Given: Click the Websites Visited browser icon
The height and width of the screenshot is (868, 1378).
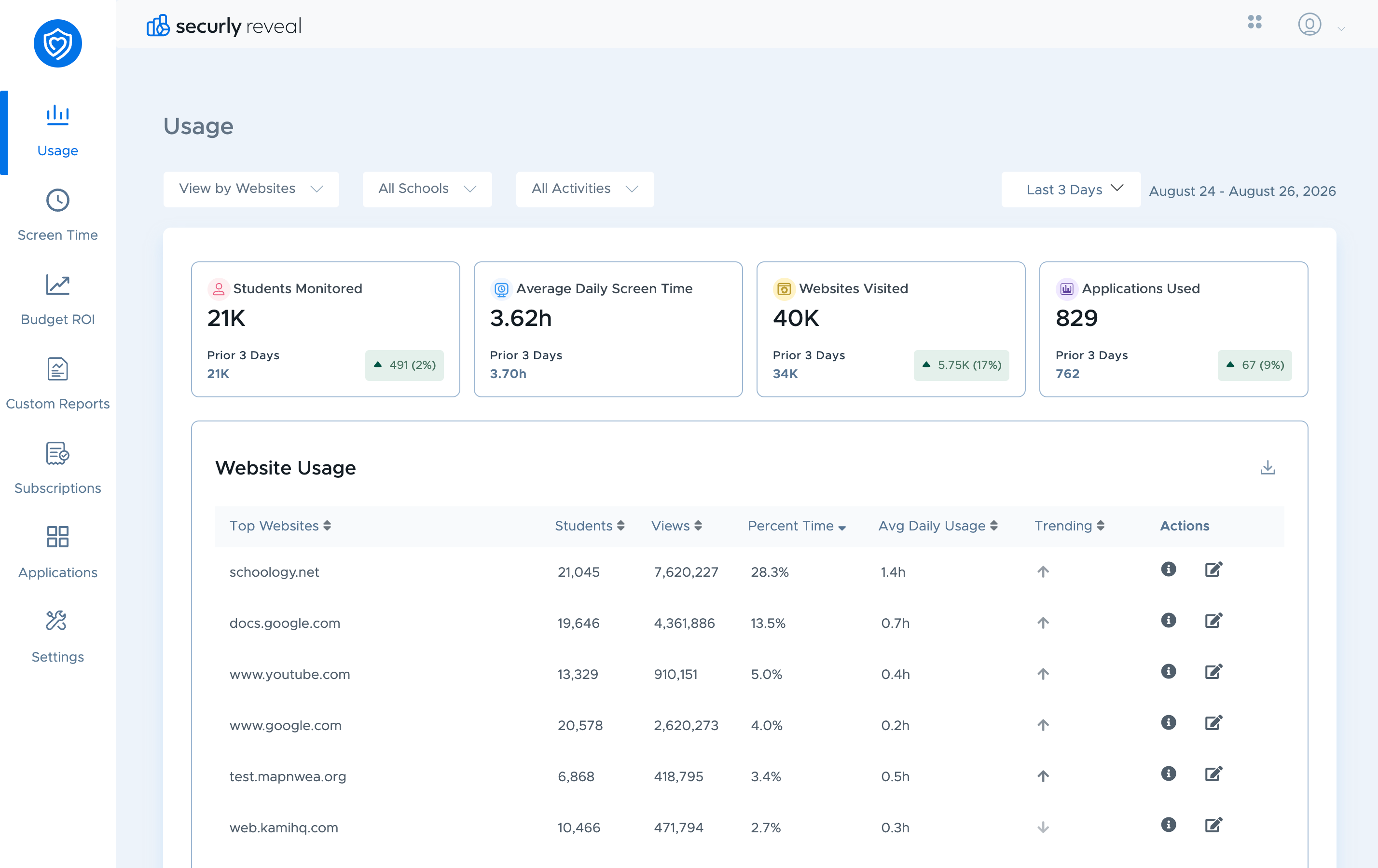Looking at the screenshot, I should [784, 289].
